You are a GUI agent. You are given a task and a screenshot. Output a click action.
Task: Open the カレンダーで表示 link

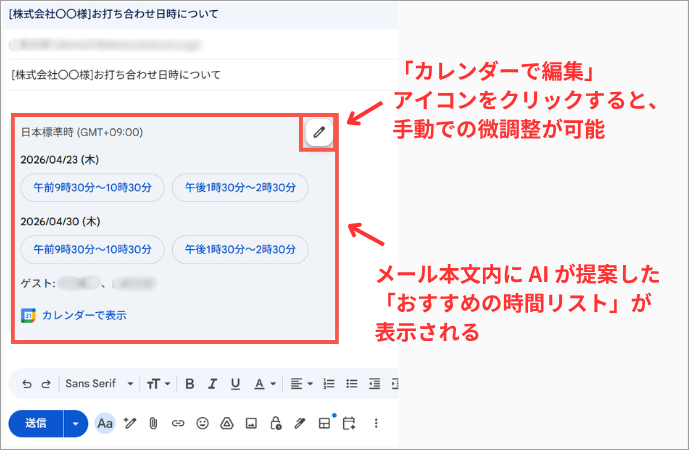(x=84, y=315)
